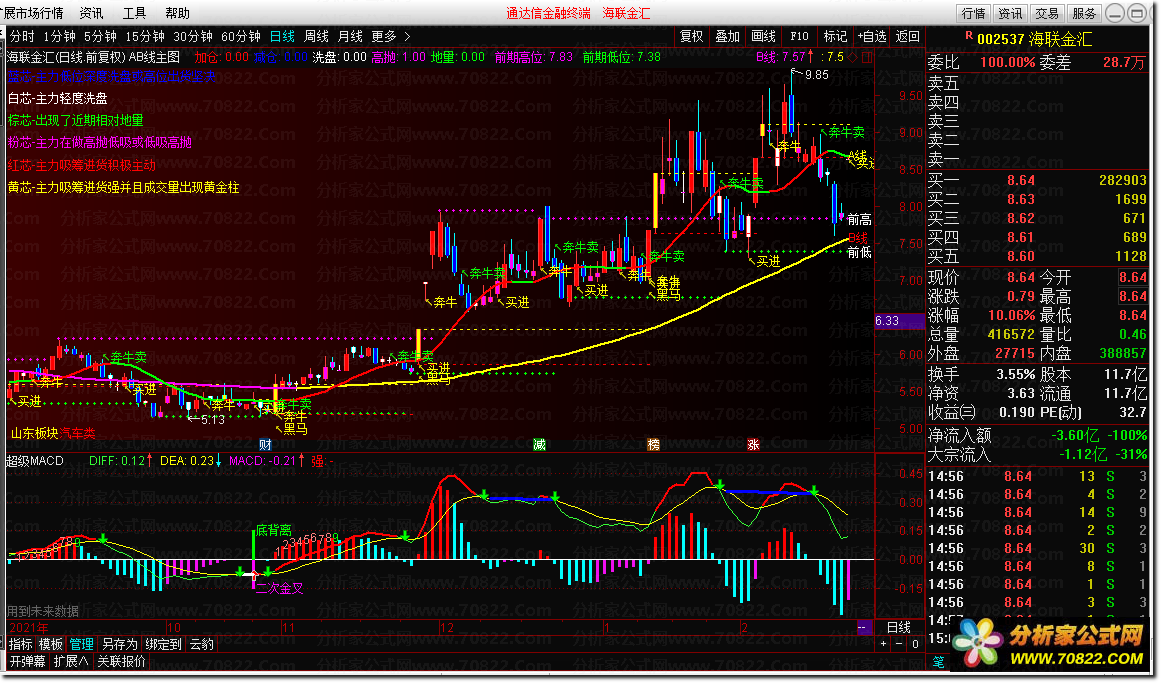Click the 标记 mark button
Viewport: 1162px width, 683px height.
coord(834,36)
